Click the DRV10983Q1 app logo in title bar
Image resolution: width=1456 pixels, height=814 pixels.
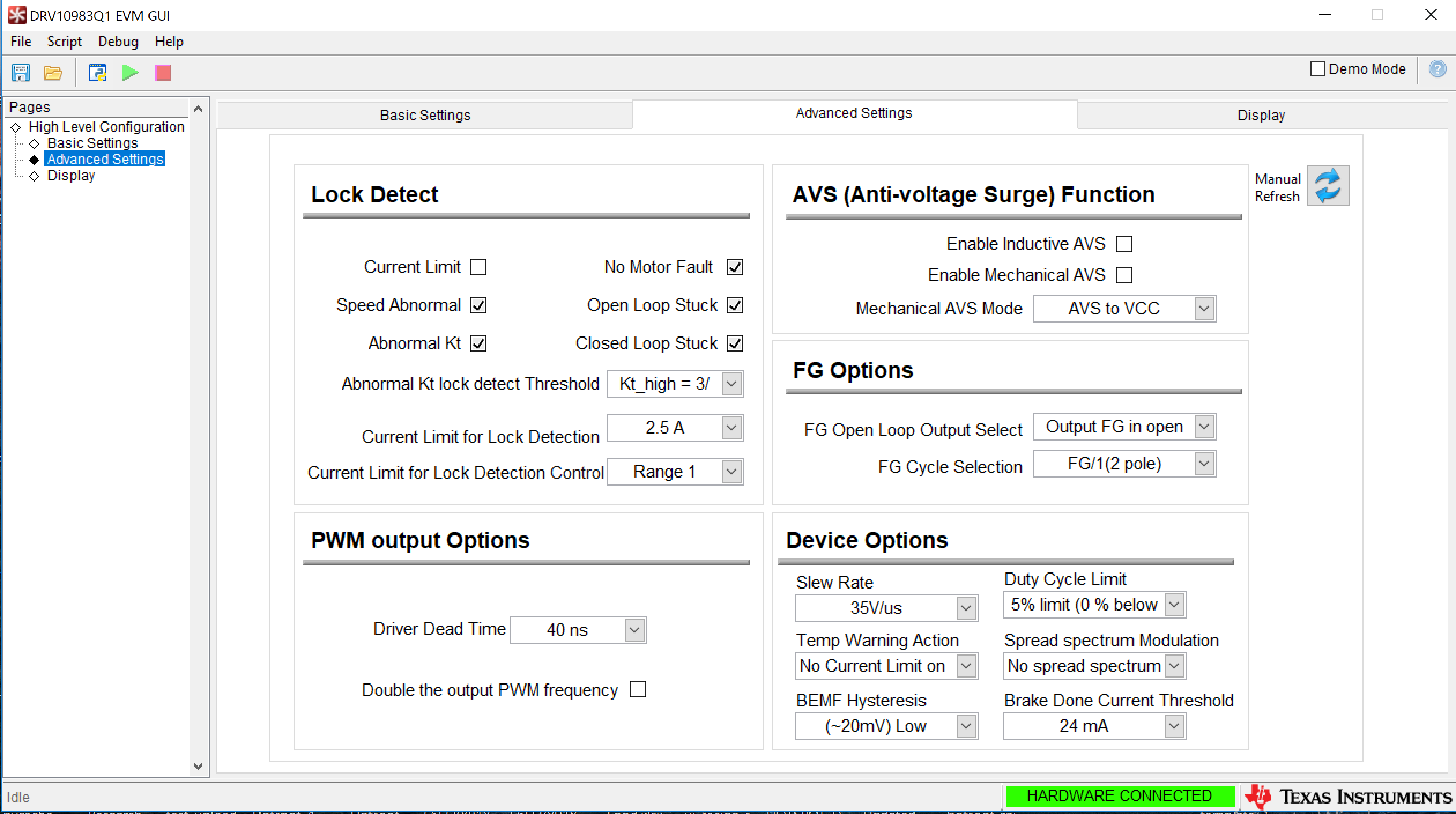(x=17, y=15)
